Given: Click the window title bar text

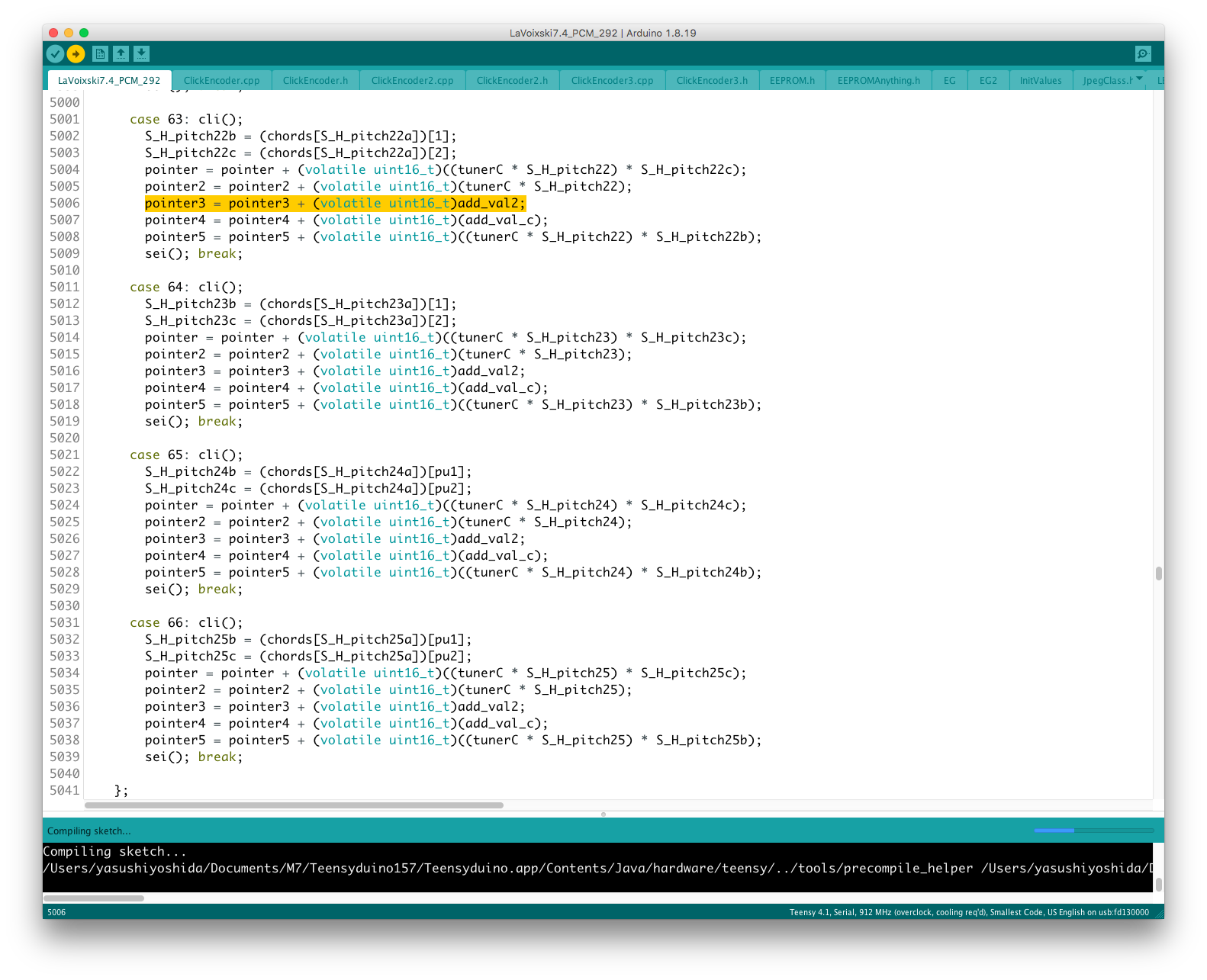Looking at the screenshot, I should (x=603, y=33).
